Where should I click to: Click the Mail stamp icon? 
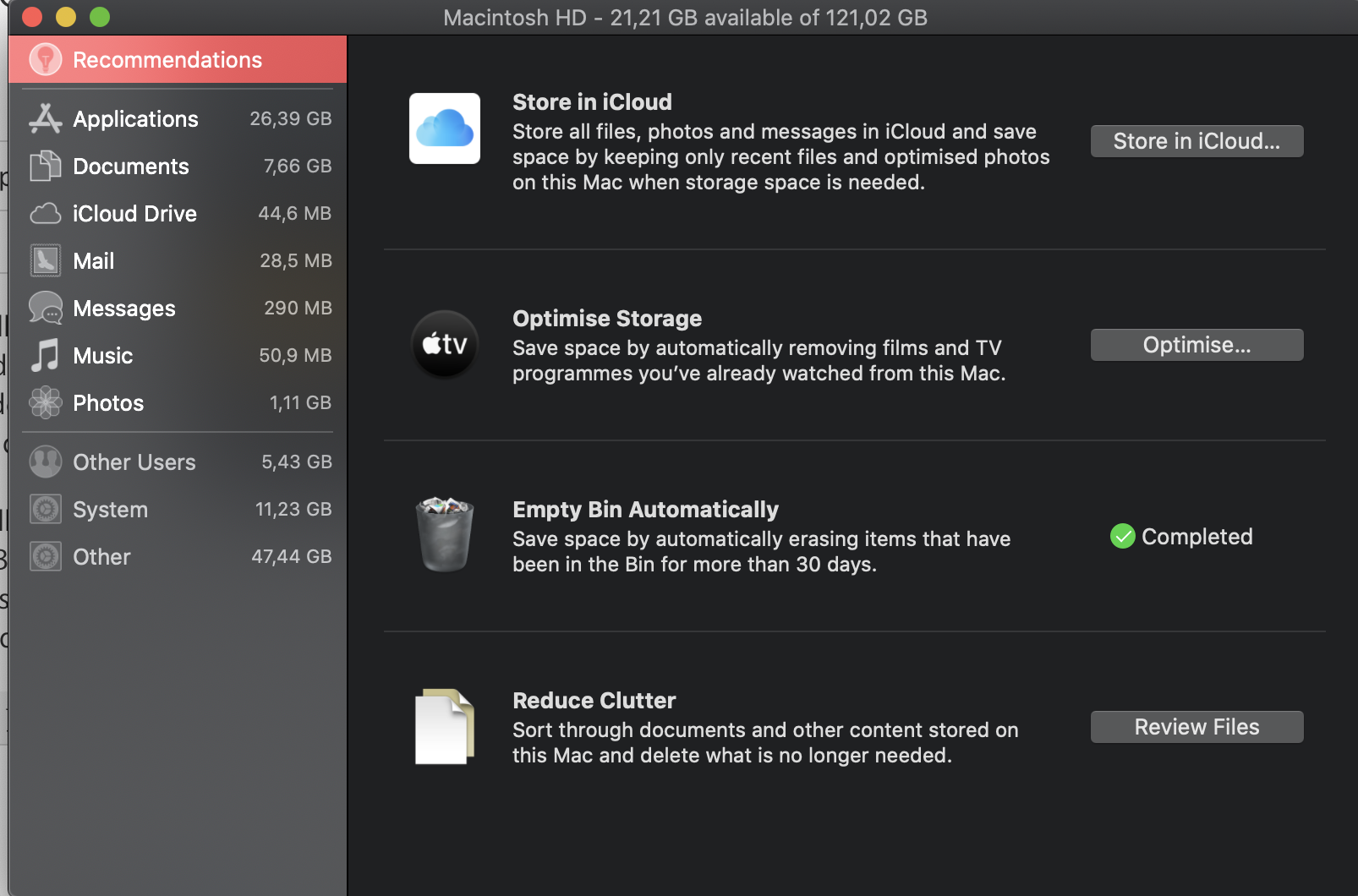point(46,260)
